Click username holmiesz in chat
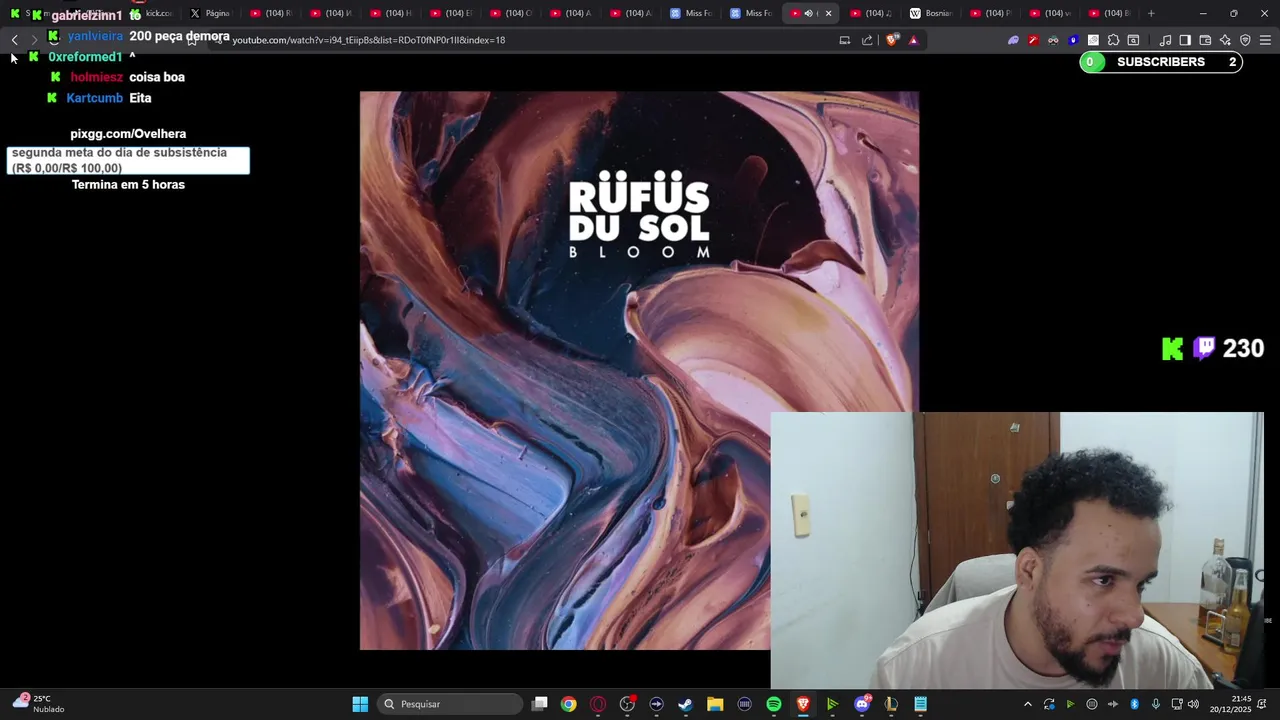The height and width of the screenshot is (720, 1280). point(97,77)
